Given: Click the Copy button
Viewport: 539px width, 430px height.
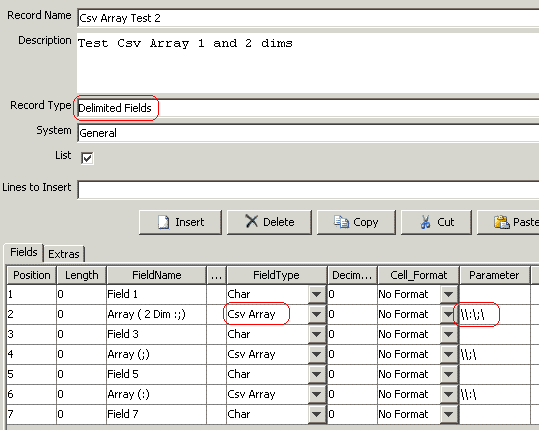Looking at the screenshot, I should [x=356, y=222].
